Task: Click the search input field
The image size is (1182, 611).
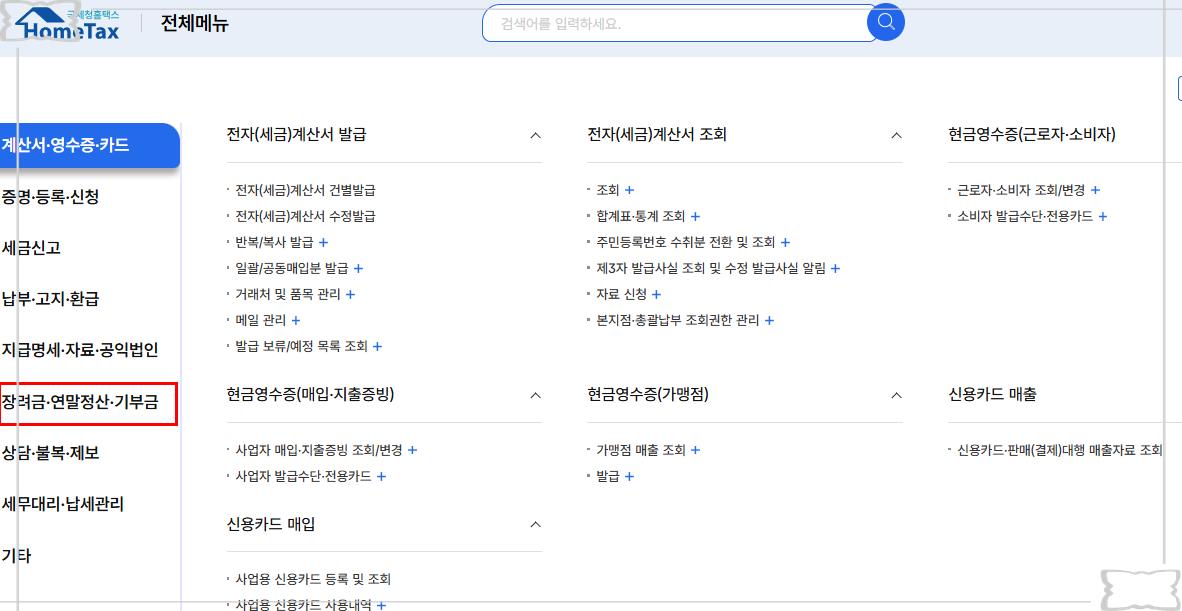Action: [x=670, y=22]
